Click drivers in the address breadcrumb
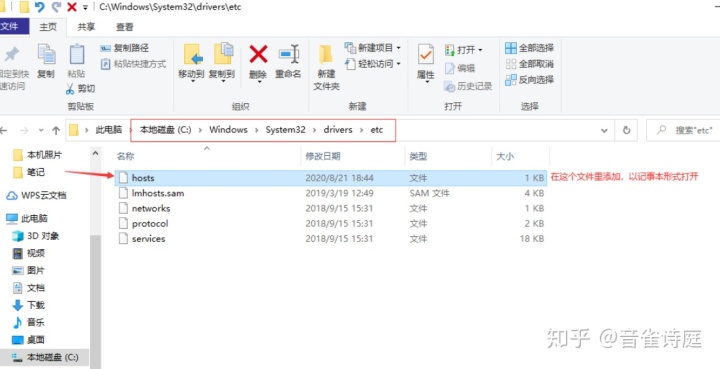This screenshot has width=720, height=369. point(338,130)
